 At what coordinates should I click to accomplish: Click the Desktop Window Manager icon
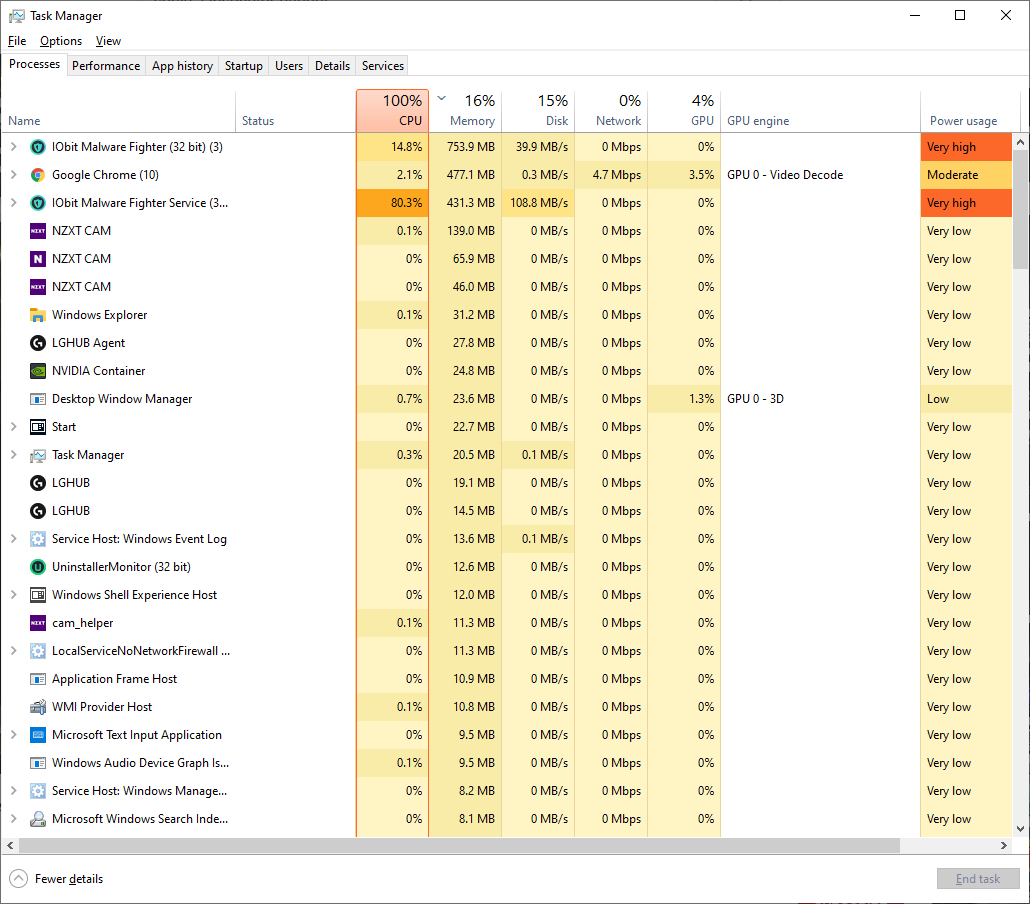[x=38, y=399]
